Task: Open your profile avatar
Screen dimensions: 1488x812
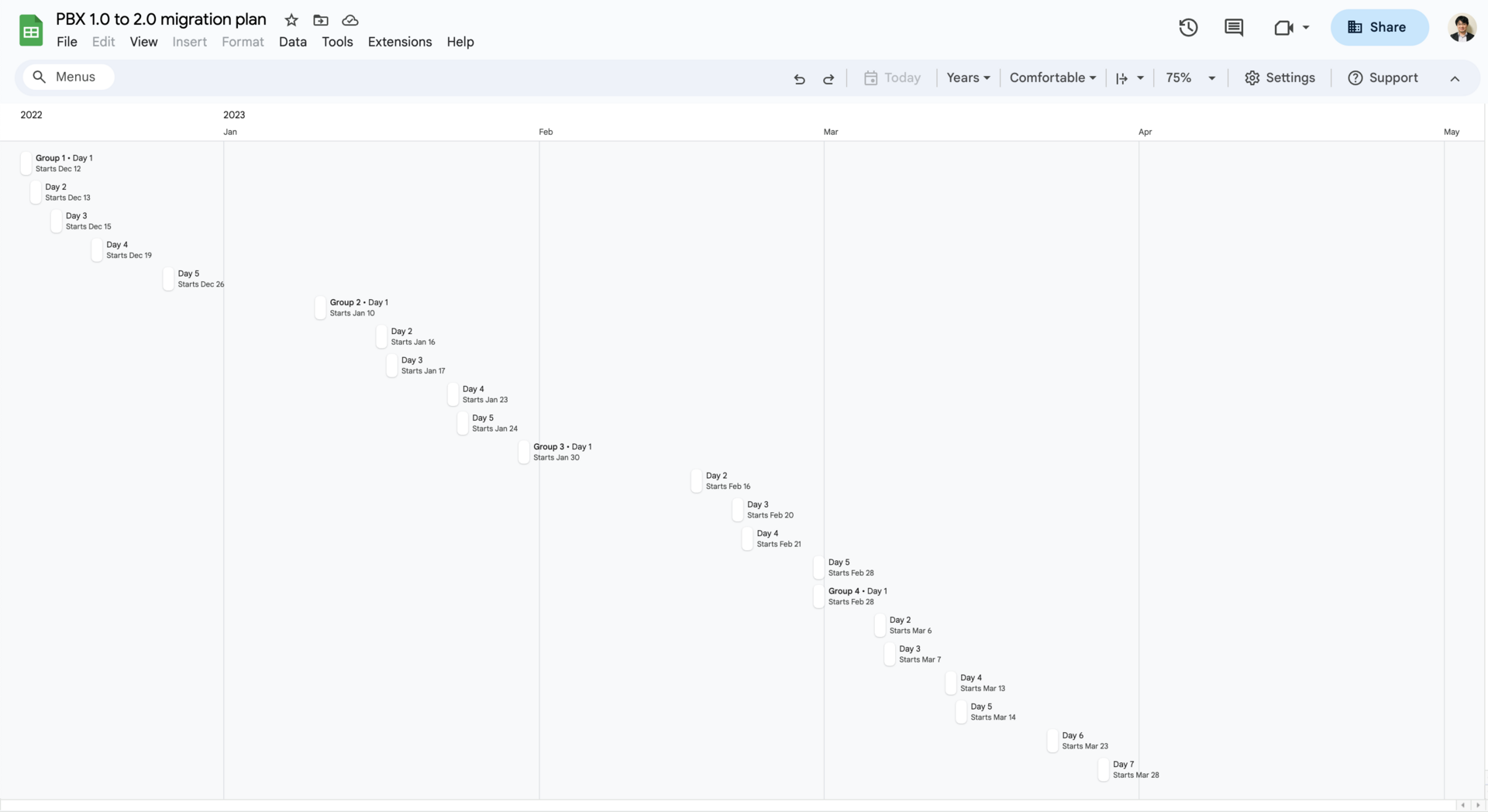Action: [x=1462, y=27]
